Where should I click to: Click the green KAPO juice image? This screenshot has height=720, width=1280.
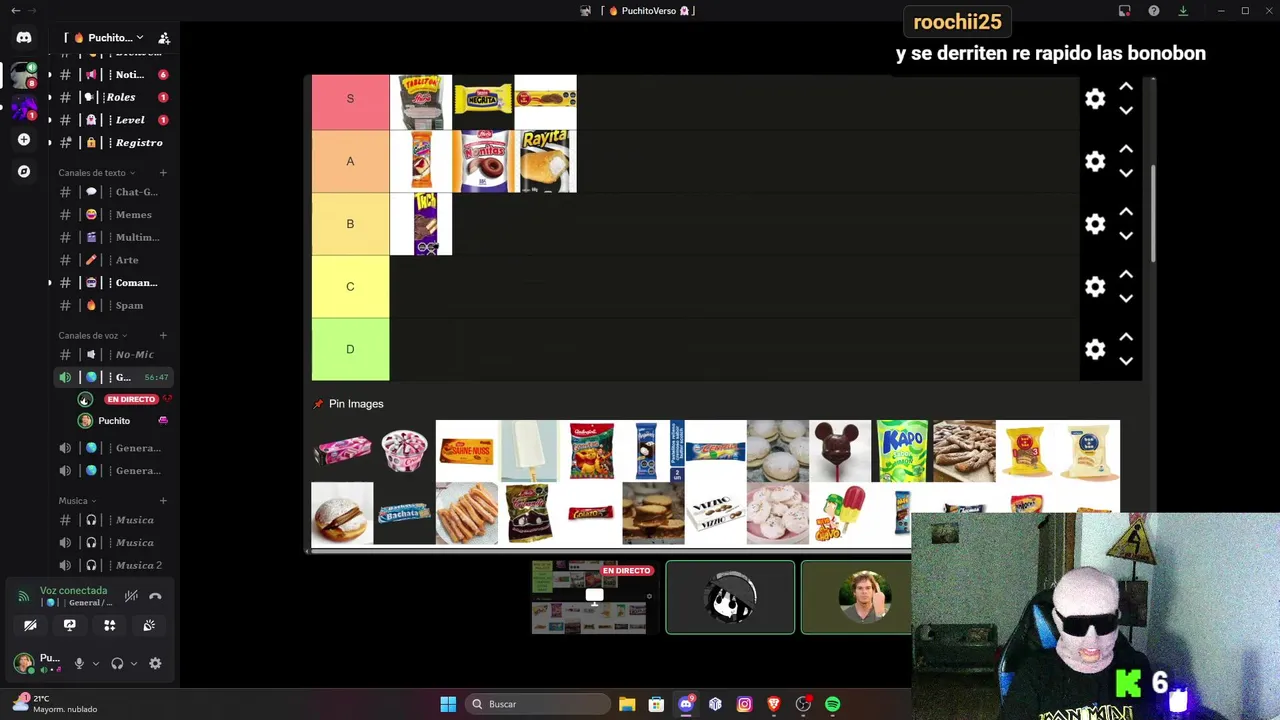pyautogui.click(x=902, y=451)
